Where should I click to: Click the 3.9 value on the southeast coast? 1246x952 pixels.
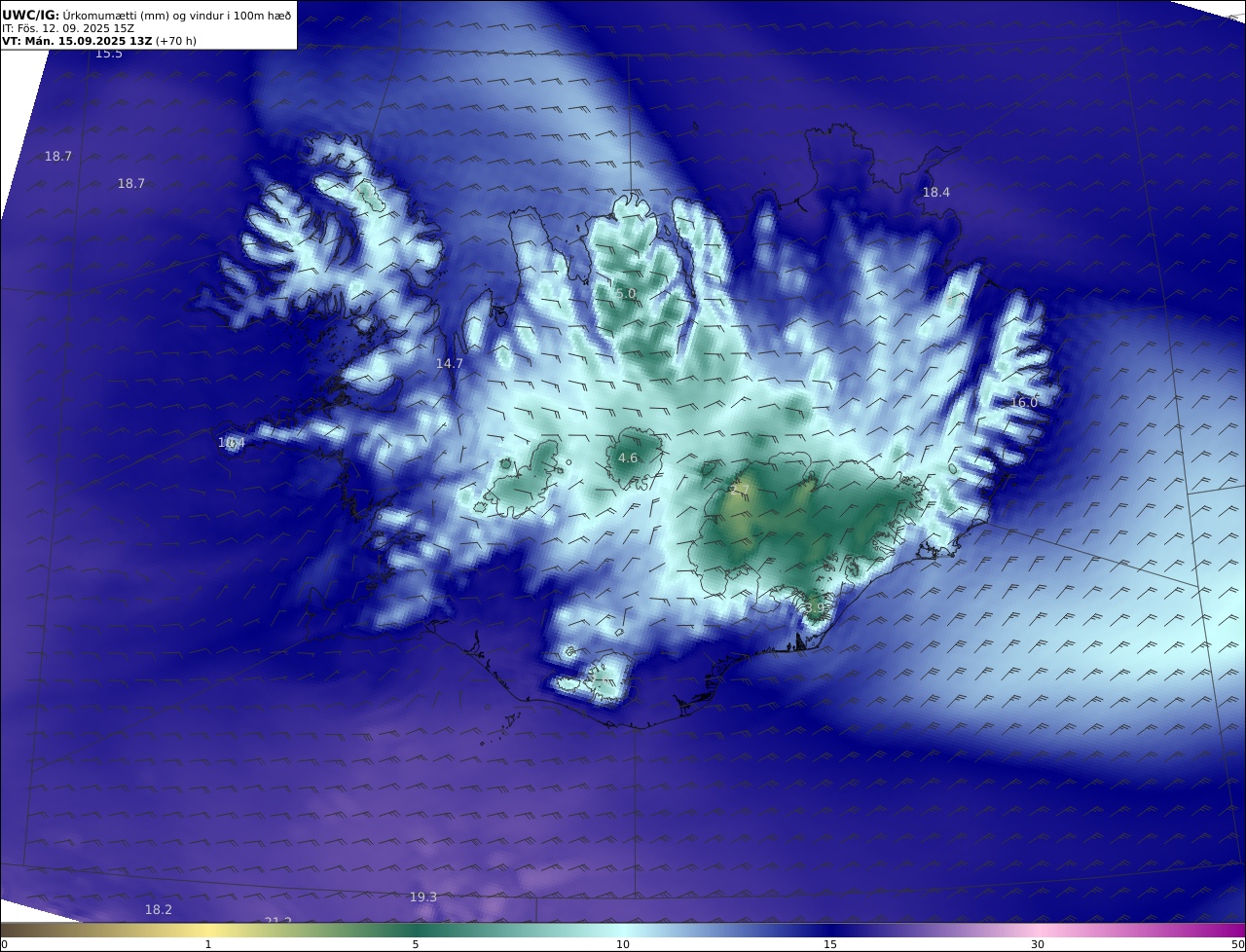coord(815,607)
